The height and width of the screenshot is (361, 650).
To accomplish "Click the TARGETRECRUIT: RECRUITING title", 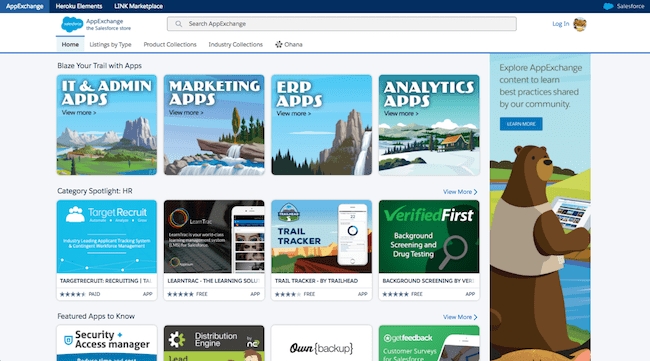I will coord(106,281).
